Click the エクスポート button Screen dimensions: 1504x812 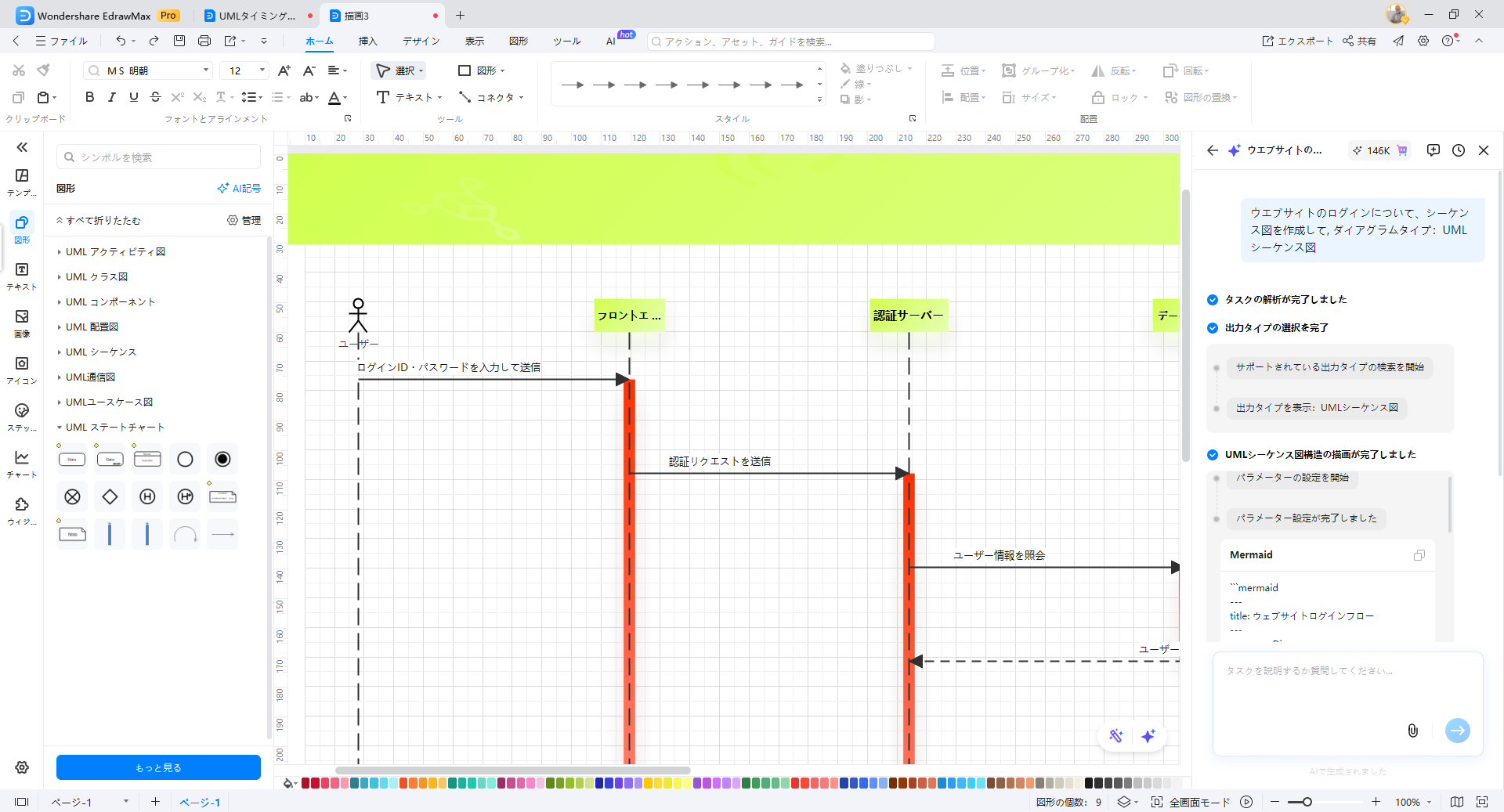pos(1296,41)
